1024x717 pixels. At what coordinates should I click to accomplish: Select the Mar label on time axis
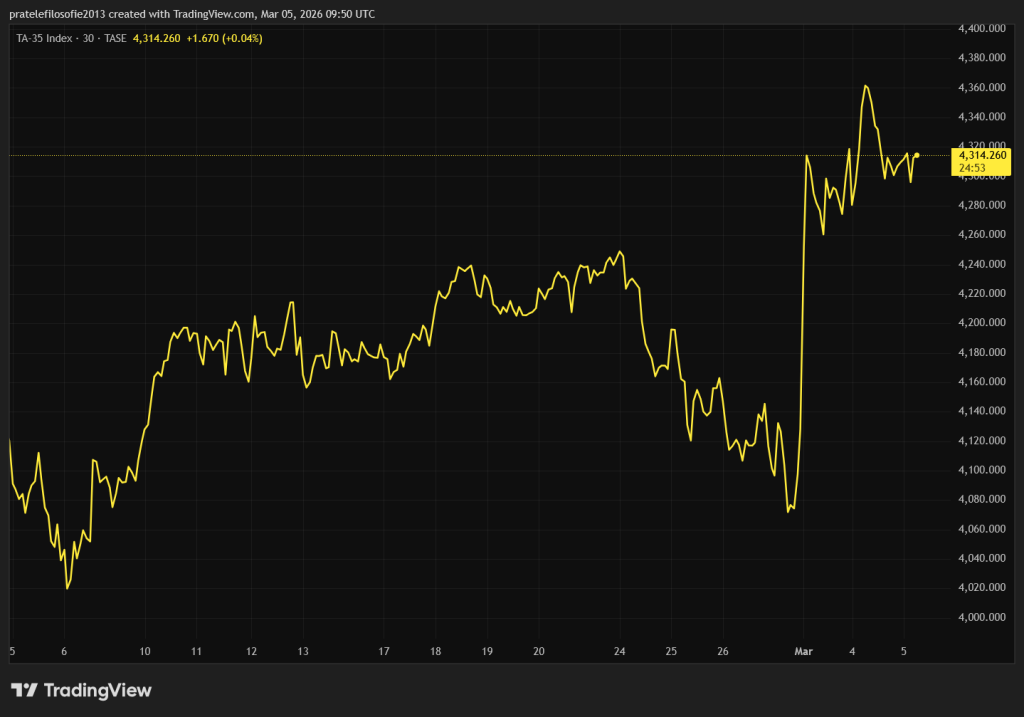802,651
